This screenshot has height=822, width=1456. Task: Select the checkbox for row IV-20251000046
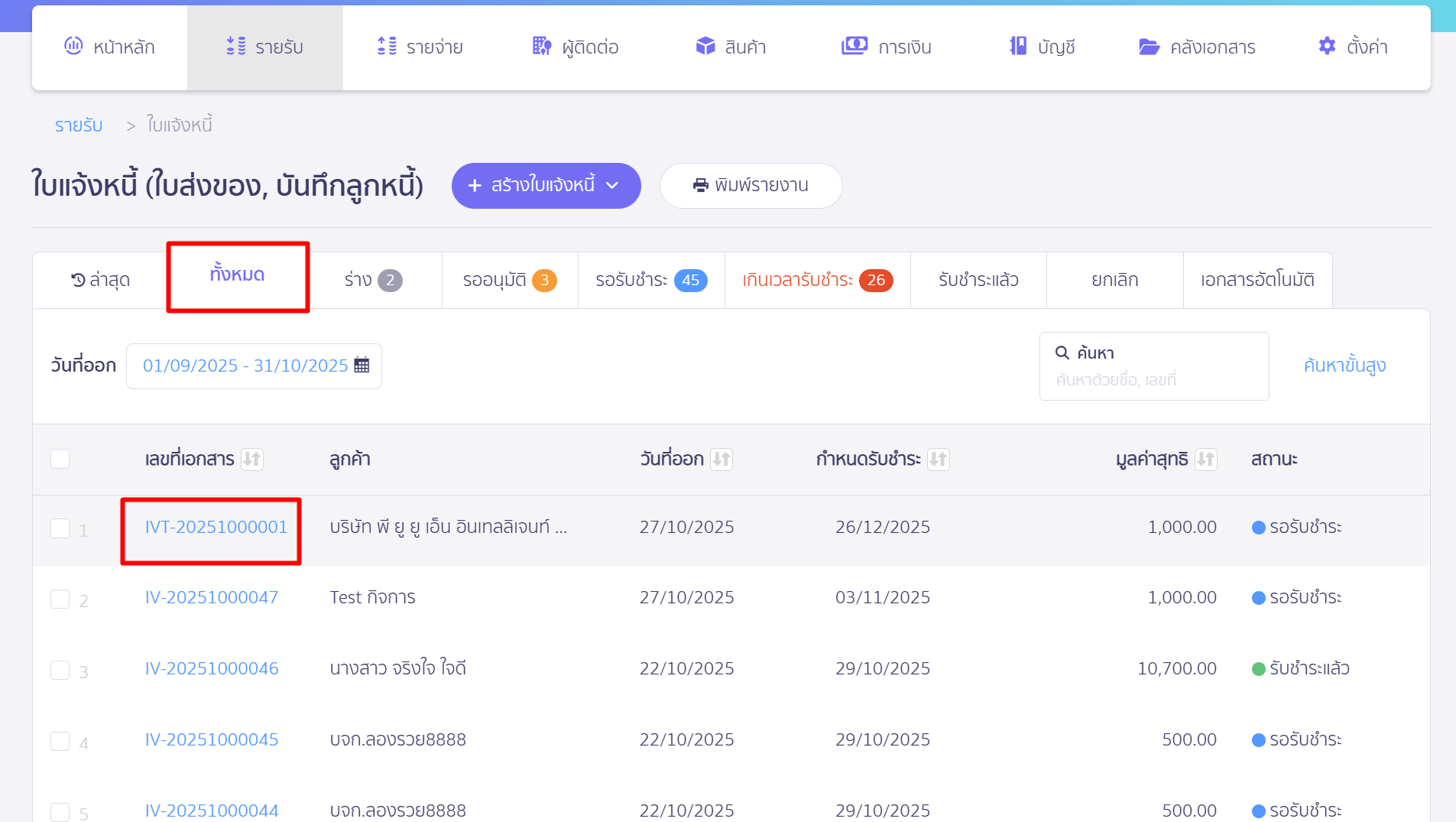click(x=60, y=670)
